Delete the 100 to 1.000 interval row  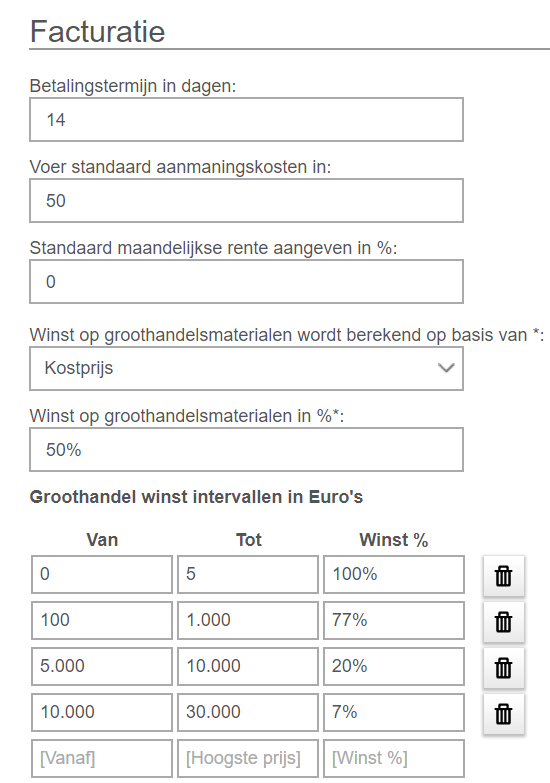coord(504,622)
